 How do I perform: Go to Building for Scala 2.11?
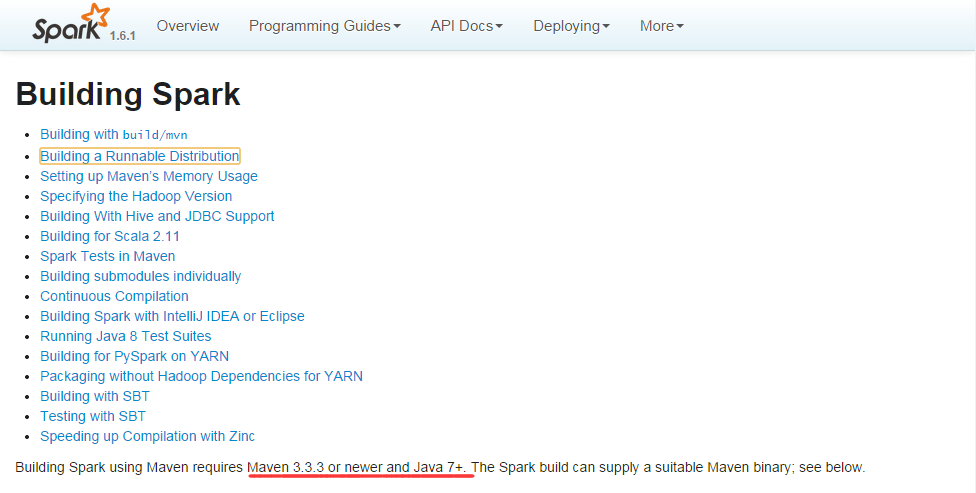click(x=110, y=236)
